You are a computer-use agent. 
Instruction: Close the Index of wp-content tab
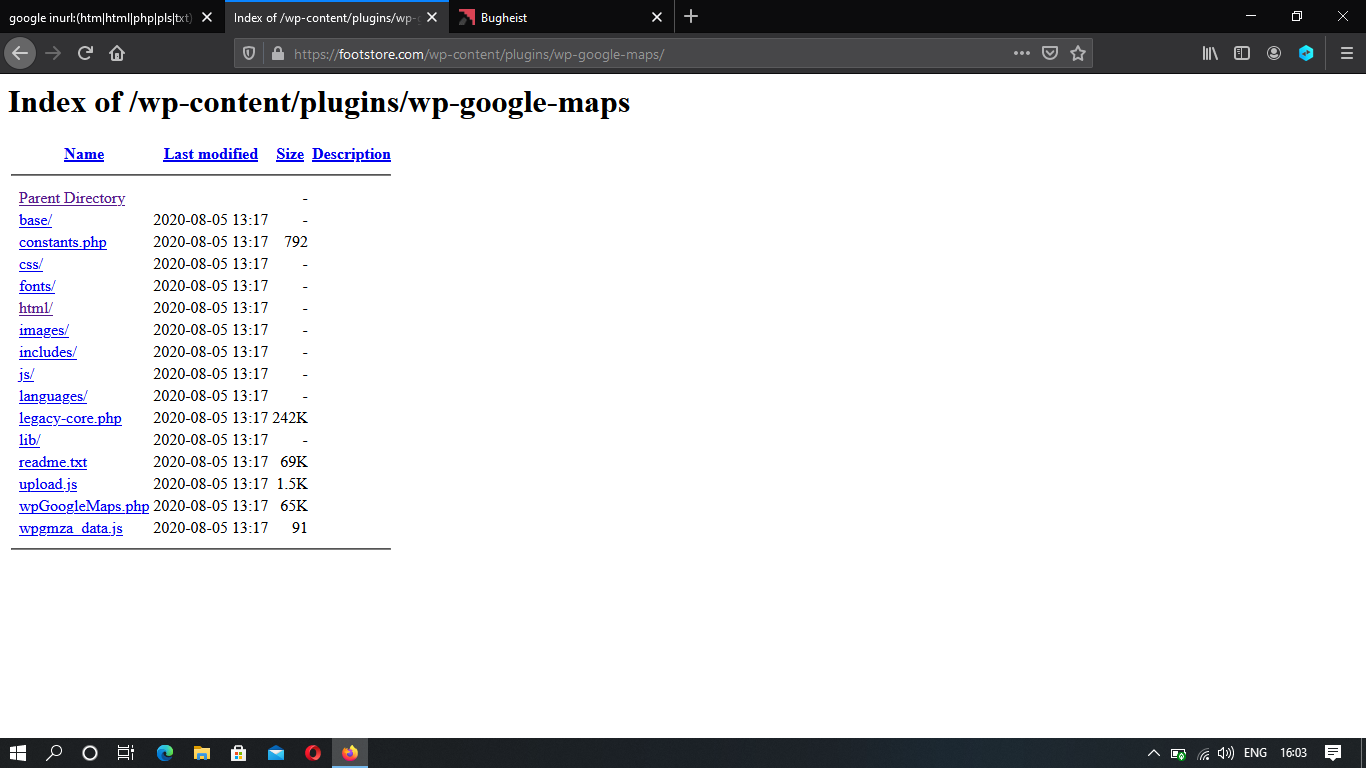(432, 17)
